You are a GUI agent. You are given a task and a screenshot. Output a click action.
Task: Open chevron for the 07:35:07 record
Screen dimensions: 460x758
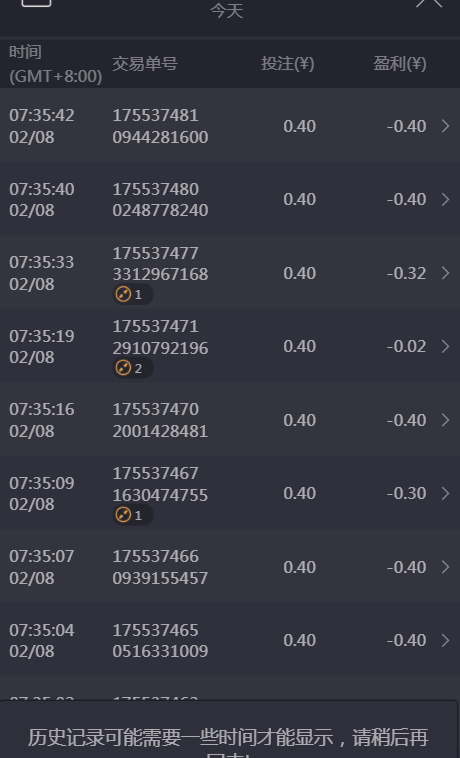click(x=446, y=567)
